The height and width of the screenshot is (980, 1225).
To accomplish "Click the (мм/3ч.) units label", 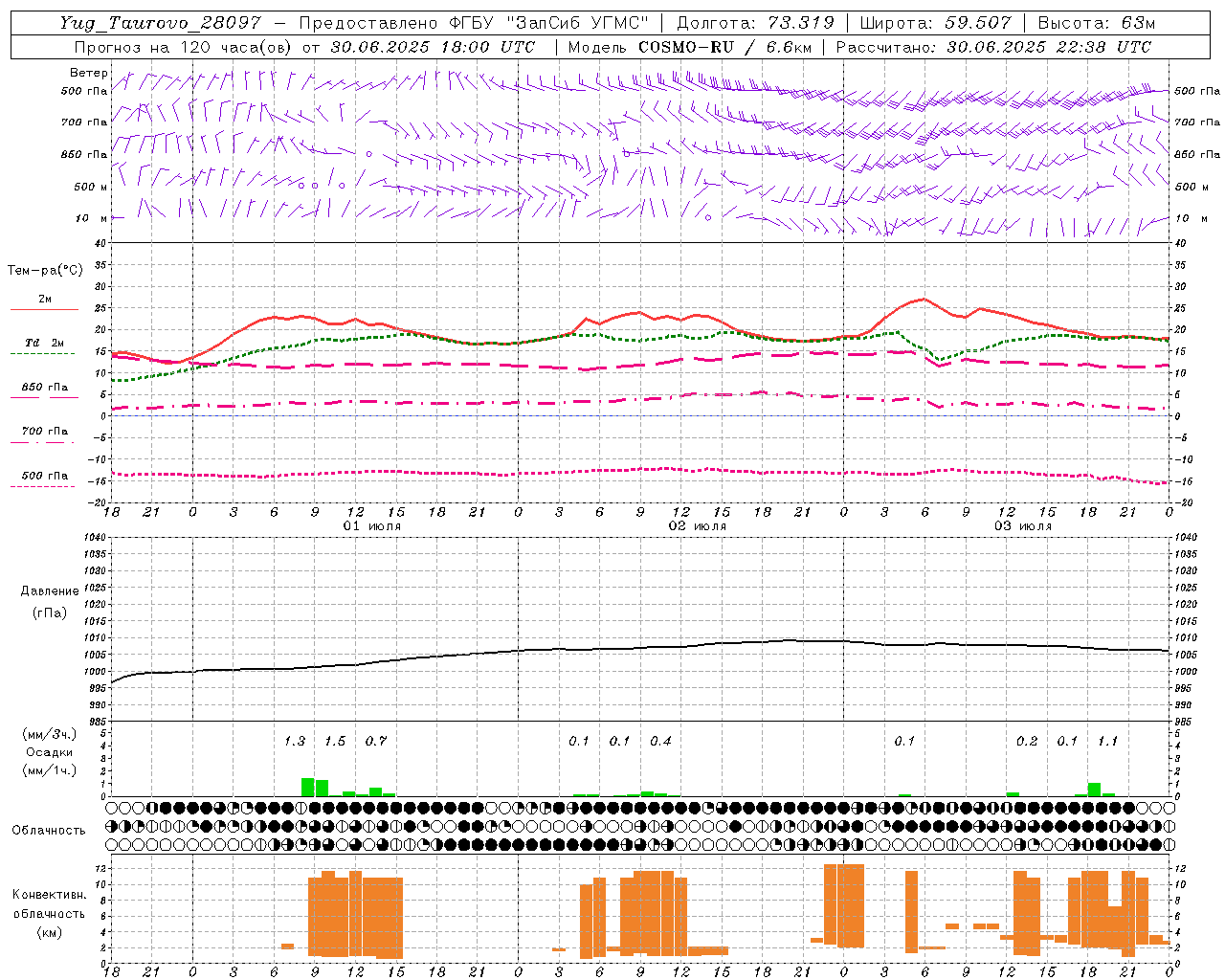I will tap(49, 734).
